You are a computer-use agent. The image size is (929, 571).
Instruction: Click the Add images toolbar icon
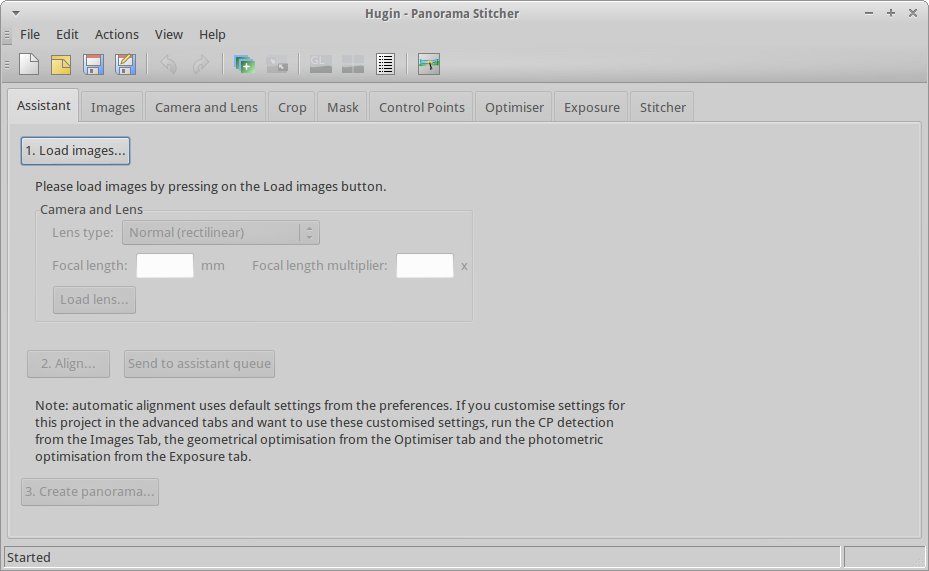(244, 65)
